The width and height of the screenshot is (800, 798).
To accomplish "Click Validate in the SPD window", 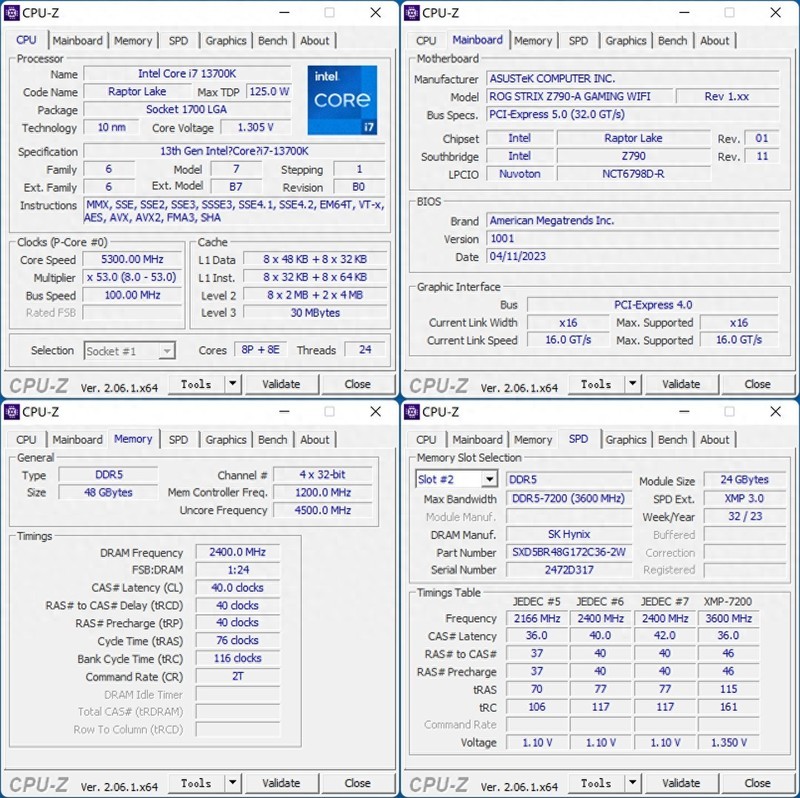I will 681,782.
